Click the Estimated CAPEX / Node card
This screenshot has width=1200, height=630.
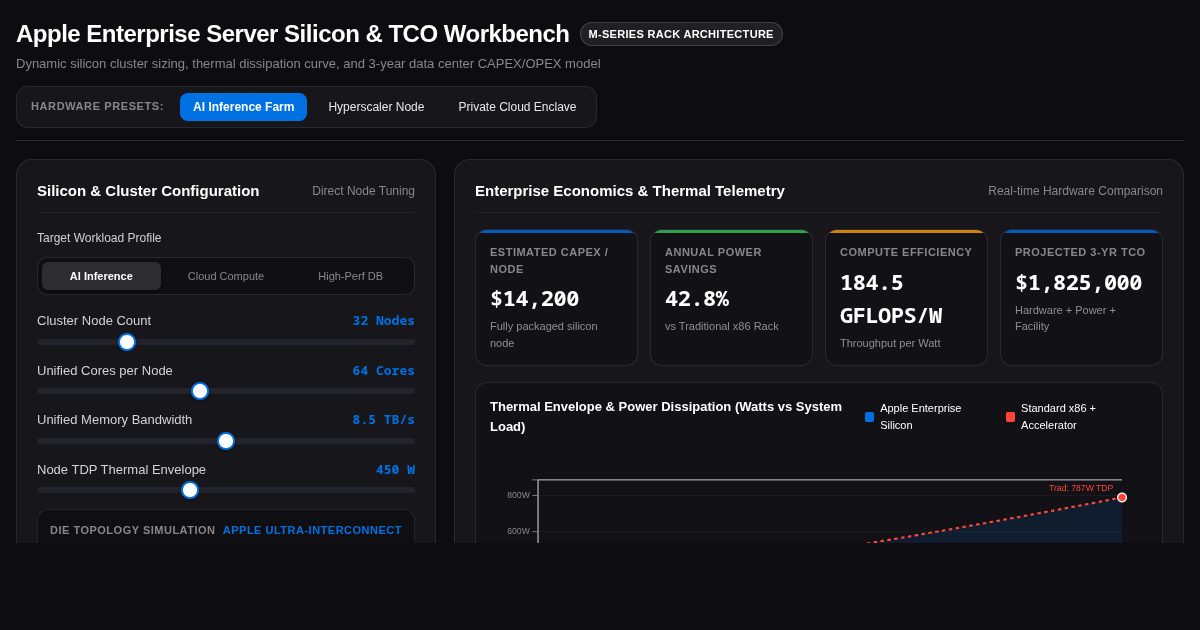tap(556, 298)
